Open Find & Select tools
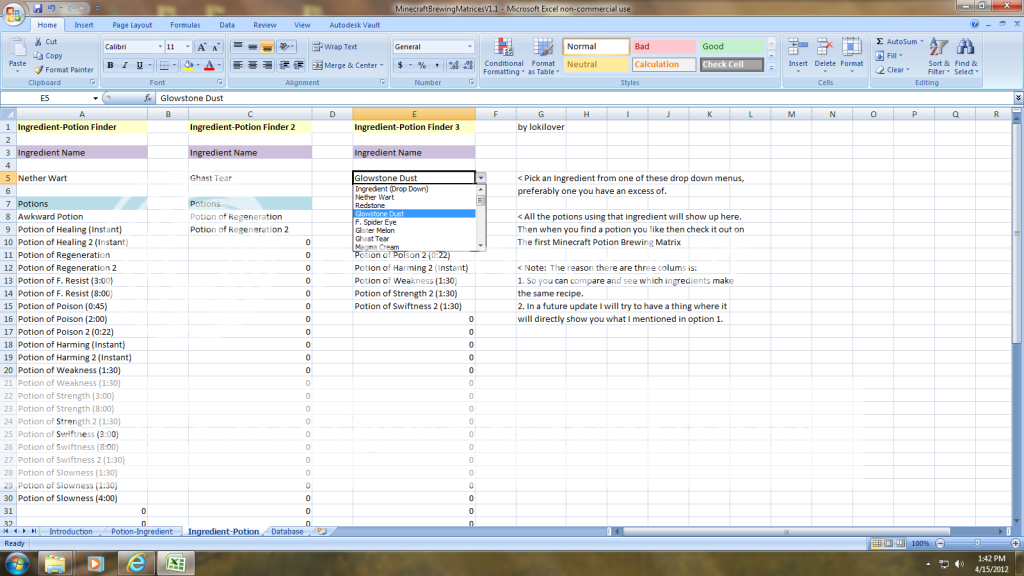The height and width of the screenshot is (576, 1024). [x=964, y=55]
